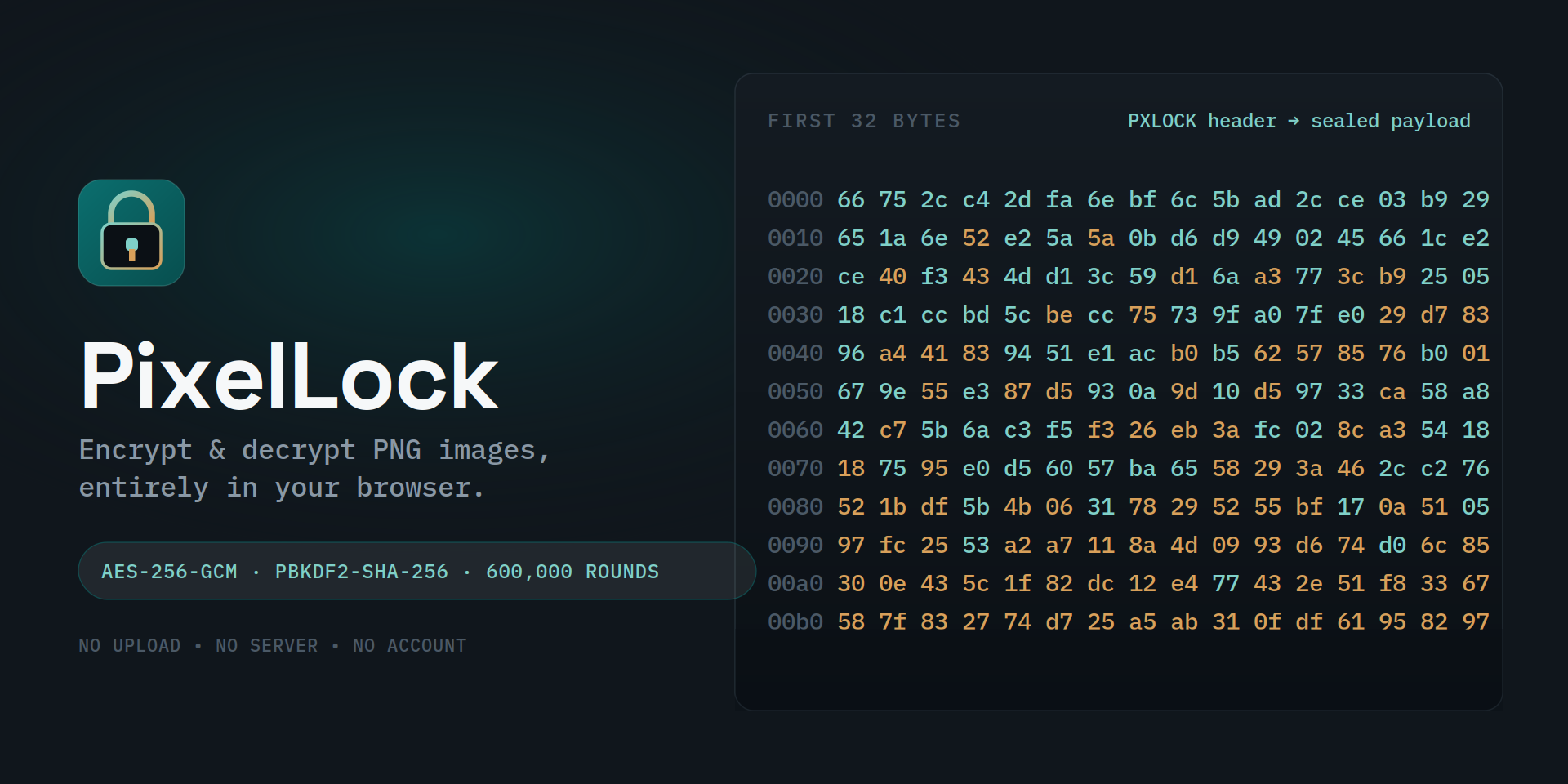Screen dimensions: 1568x784
Task: Click byte '96' in row 0040
Action: [x=851, y=354]
